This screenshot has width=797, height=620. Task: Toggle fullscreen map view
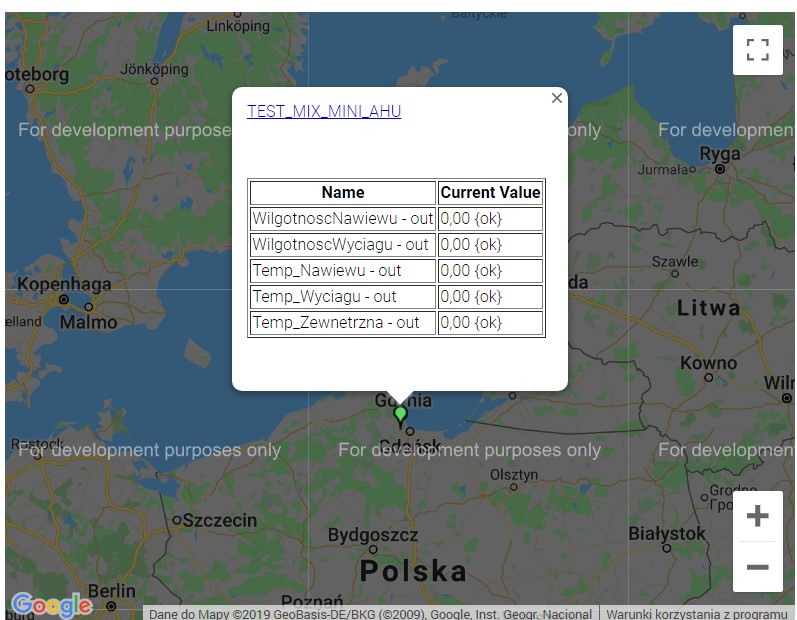coord(757,50)
